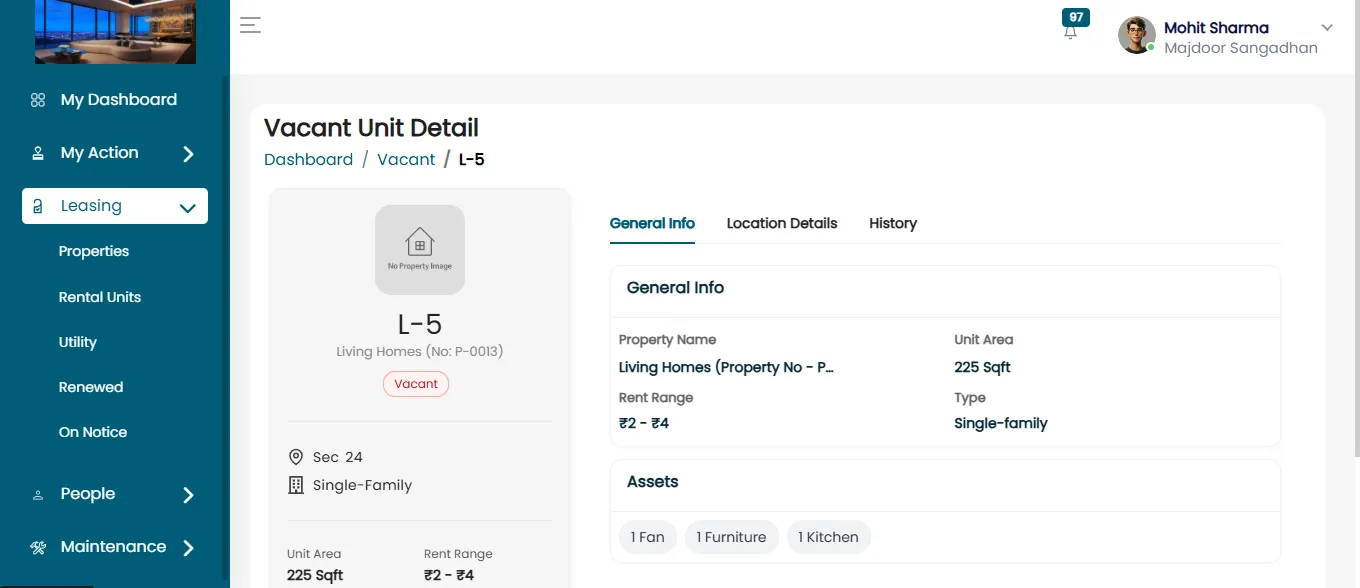Click the red Vacant status badge

coord(416,384)
